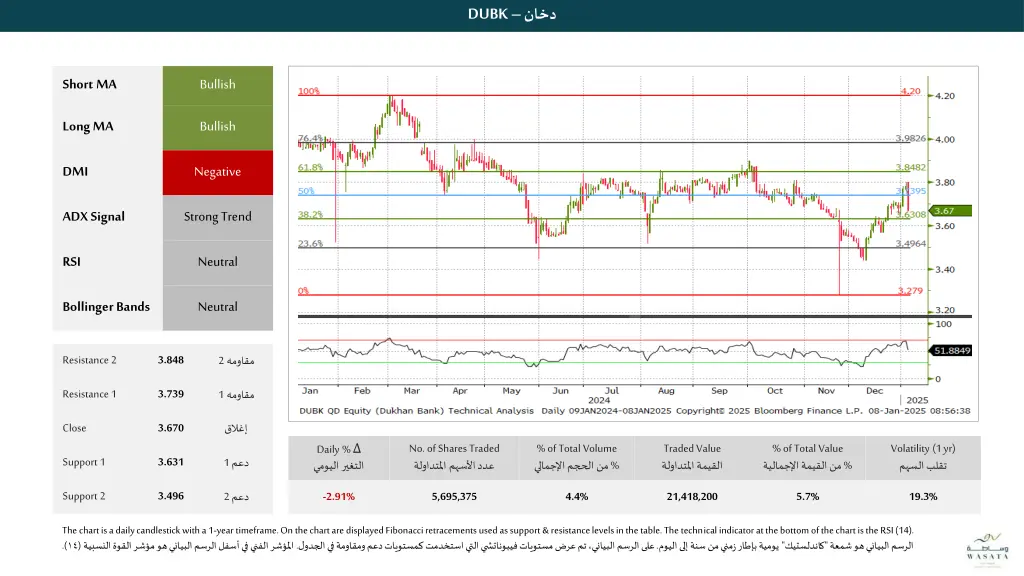Select the Resistance 1 value 3.739
Image resolution: width=1024 pixels, height=576 pixels.
[170, 394]
